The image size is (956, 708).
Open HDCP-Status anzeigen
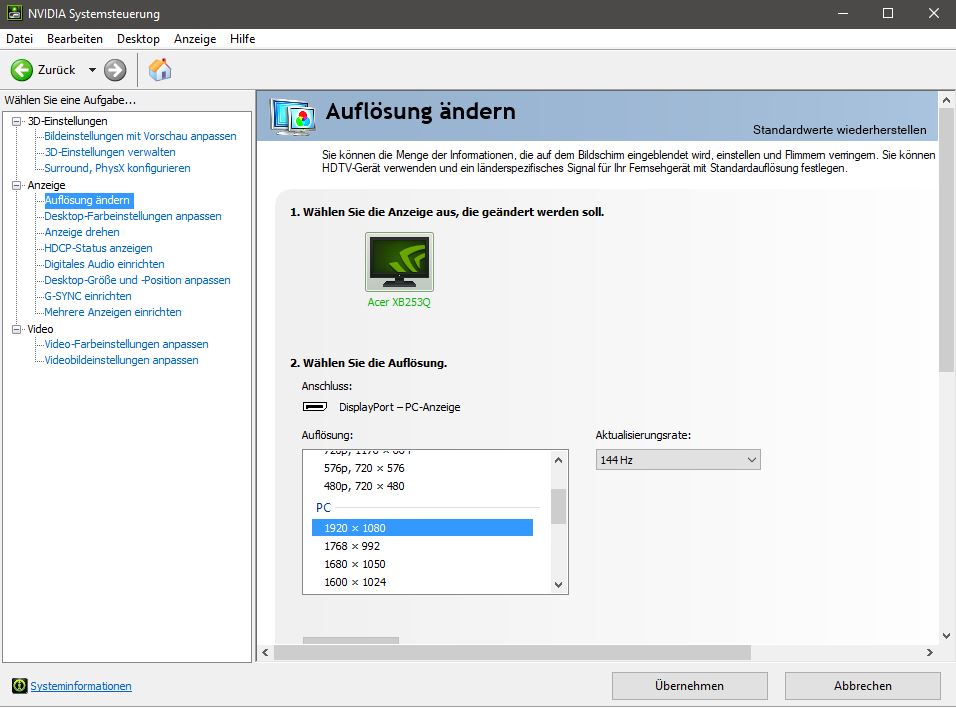point(98,248)
